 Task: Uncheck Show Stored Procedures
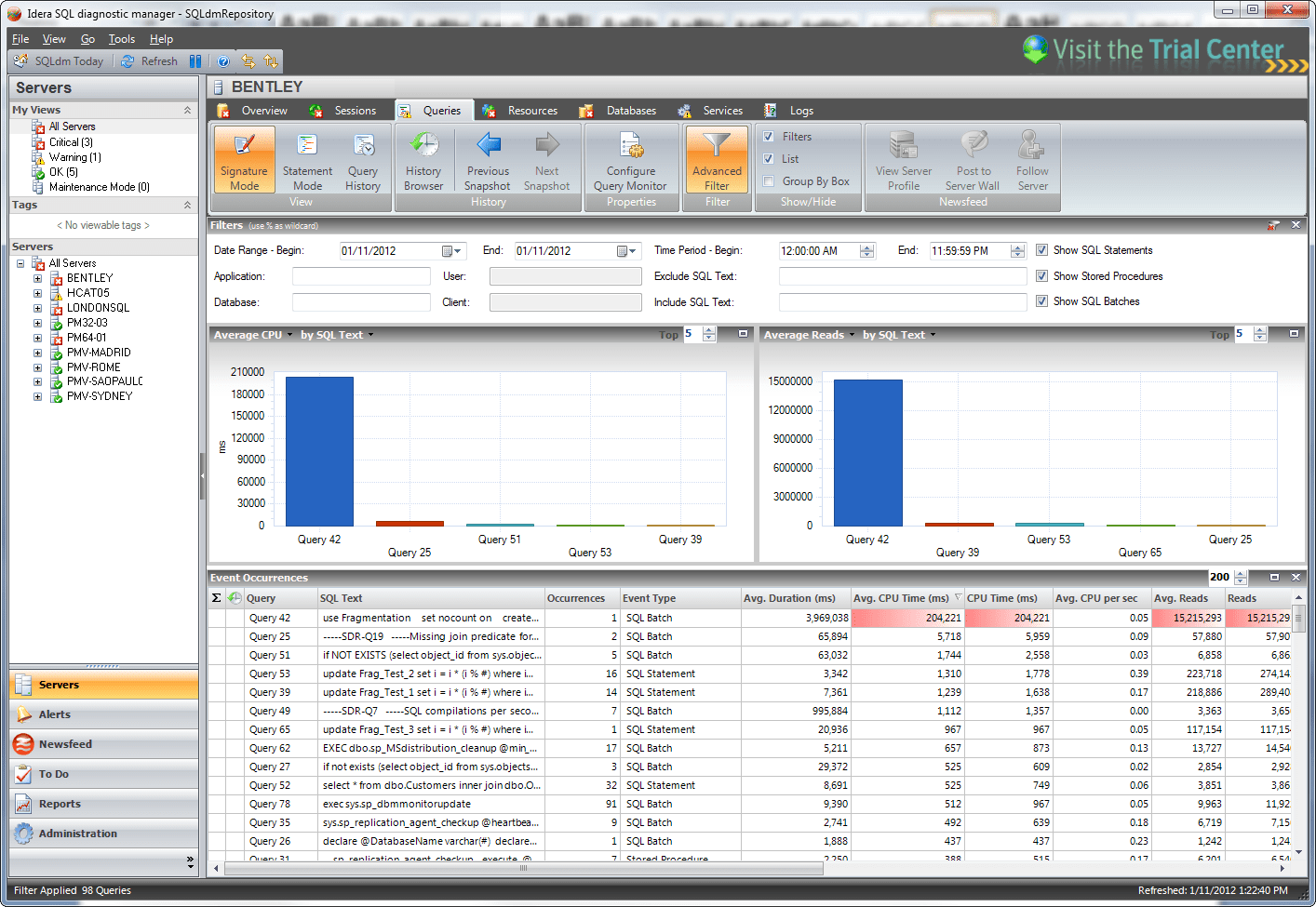click(x=1042, y=275)
